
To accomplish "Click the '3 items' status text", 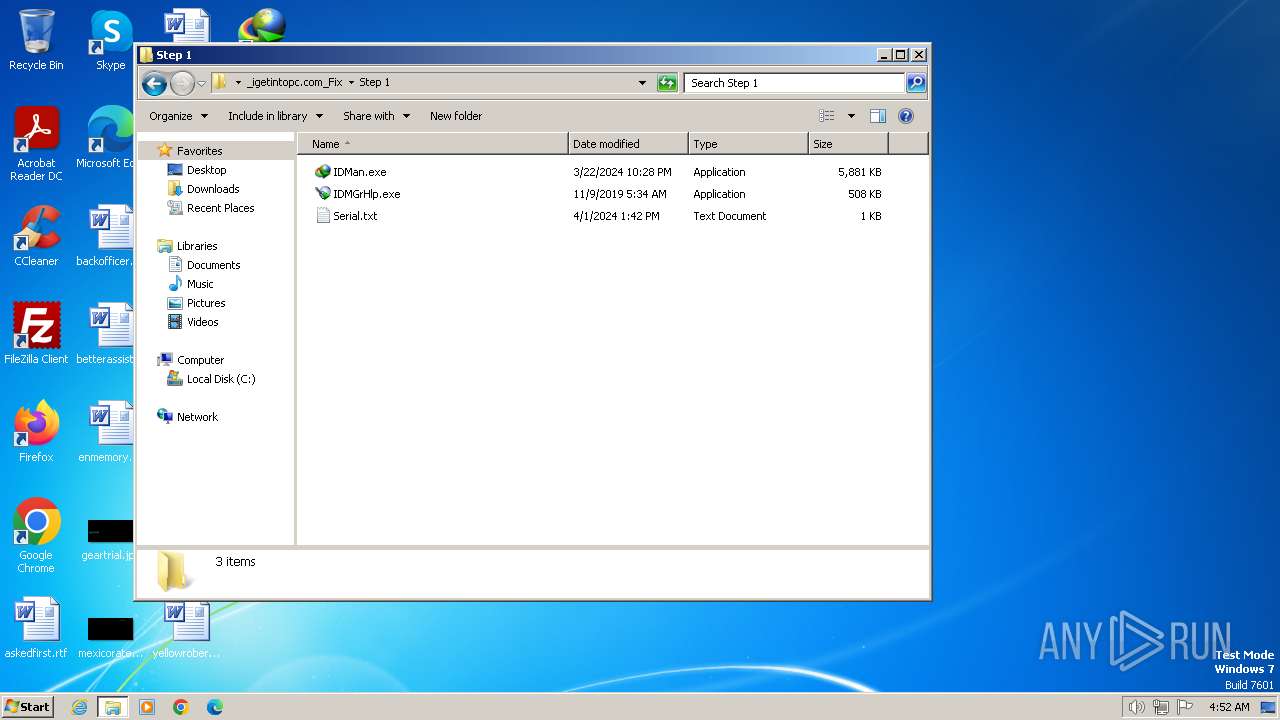I will point(236,562).
